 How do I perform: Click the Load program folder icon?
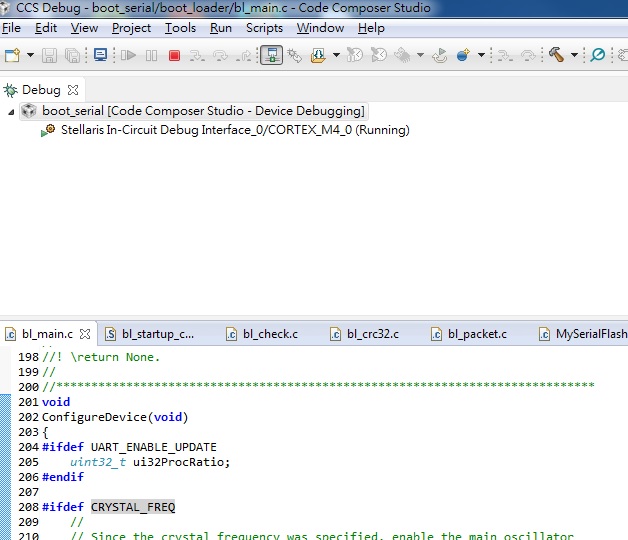pos(318,55)
